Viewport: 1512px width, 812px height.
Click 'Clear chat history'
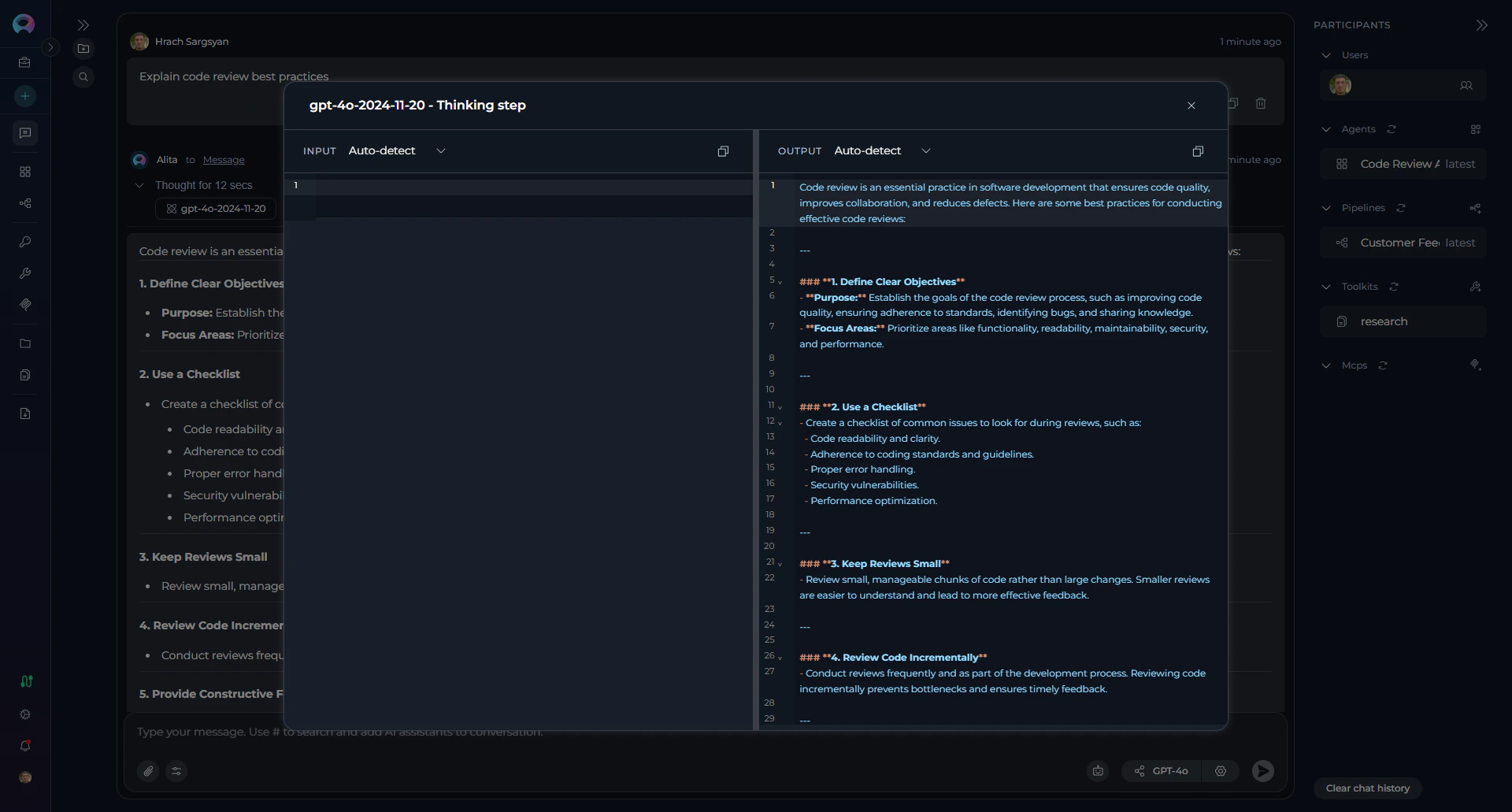(x=1368, y=788)
